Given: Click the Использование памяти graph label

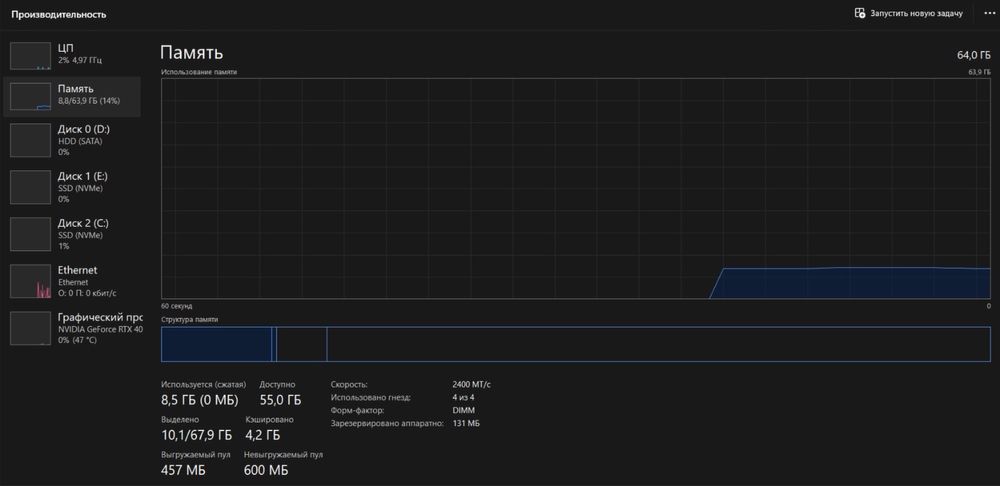Looking at the screenshot, I should 199,72.
